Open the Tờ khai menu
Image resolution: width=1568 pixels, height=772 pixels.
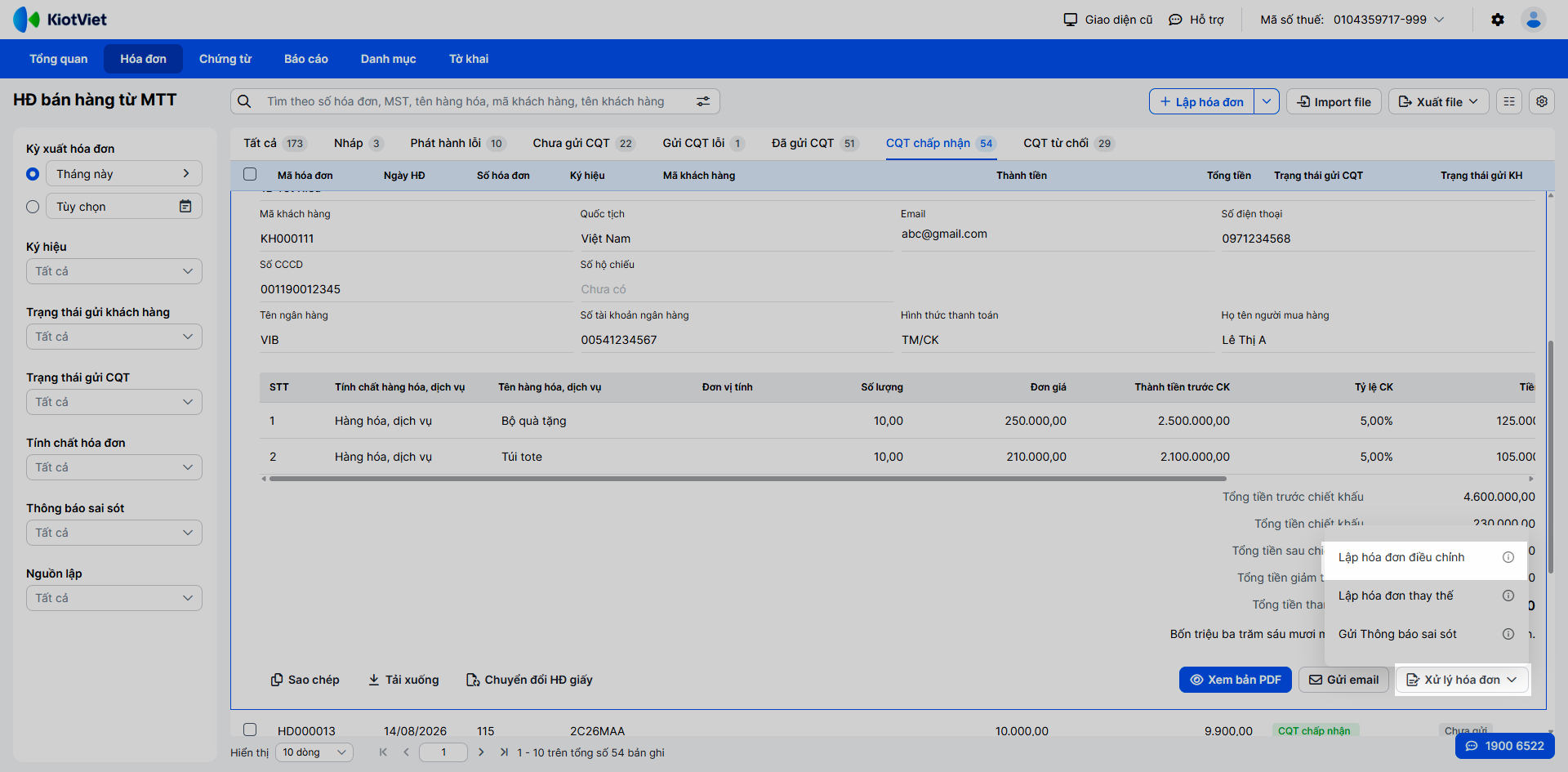pos(469,59)
